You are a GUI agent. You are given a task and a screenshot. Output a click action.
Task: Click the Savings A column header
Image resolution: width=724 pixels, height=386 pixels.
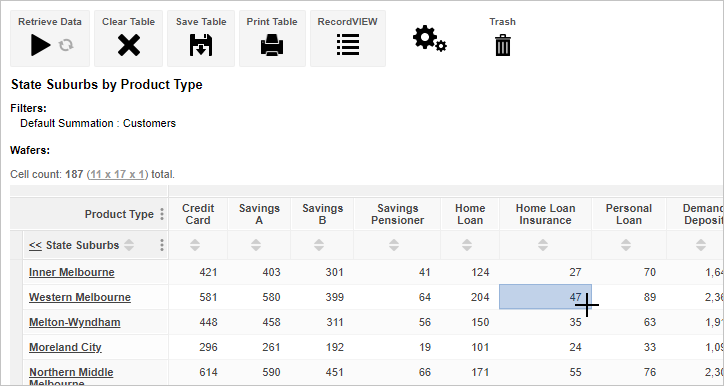tap(259, 214)
